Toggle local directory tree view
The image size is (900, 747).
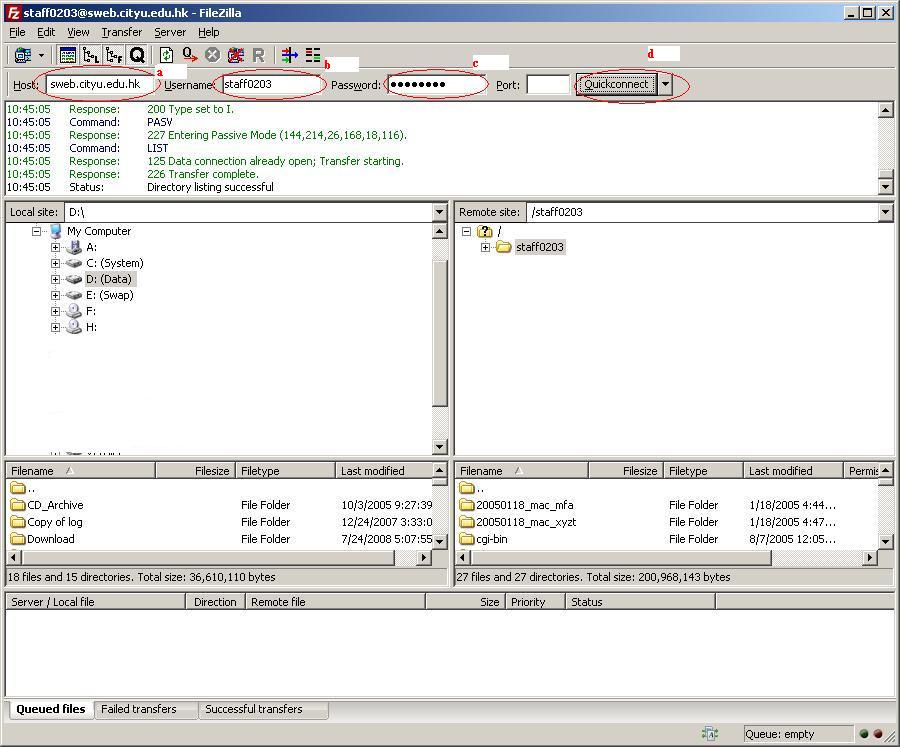91,56
